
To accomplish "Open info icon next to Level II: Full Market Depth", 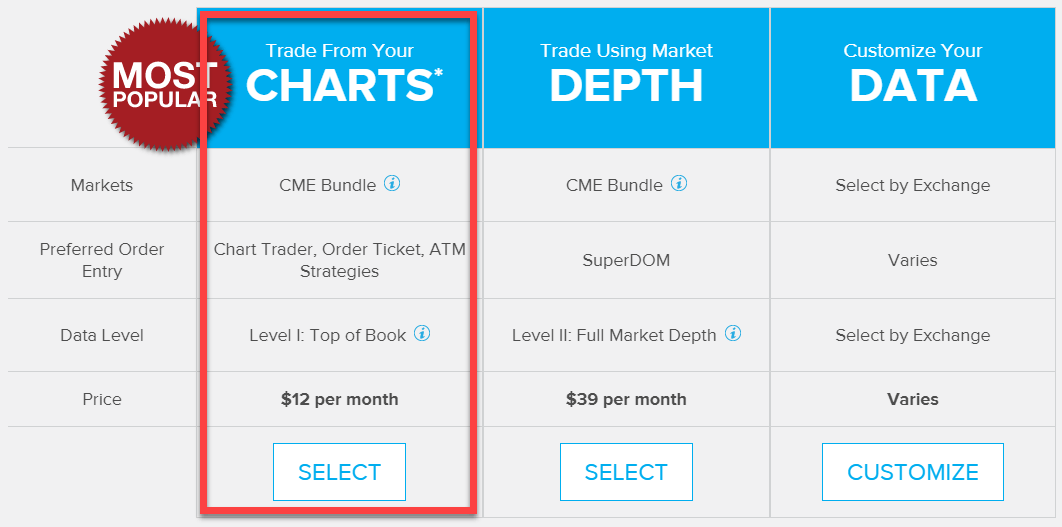I will 733,333.
